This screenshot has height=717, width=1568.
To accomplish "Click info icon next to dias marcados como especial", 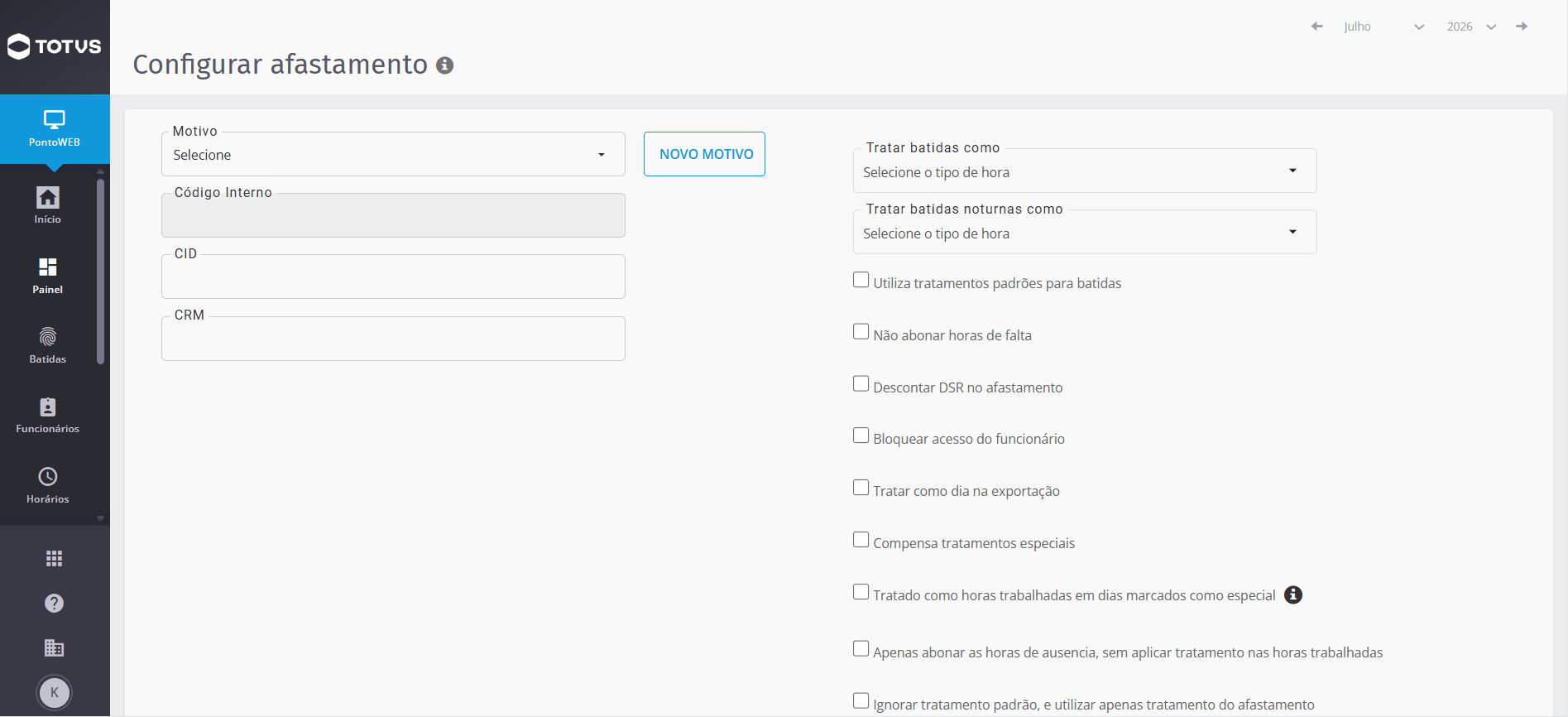I will [x=1293, y=594].
